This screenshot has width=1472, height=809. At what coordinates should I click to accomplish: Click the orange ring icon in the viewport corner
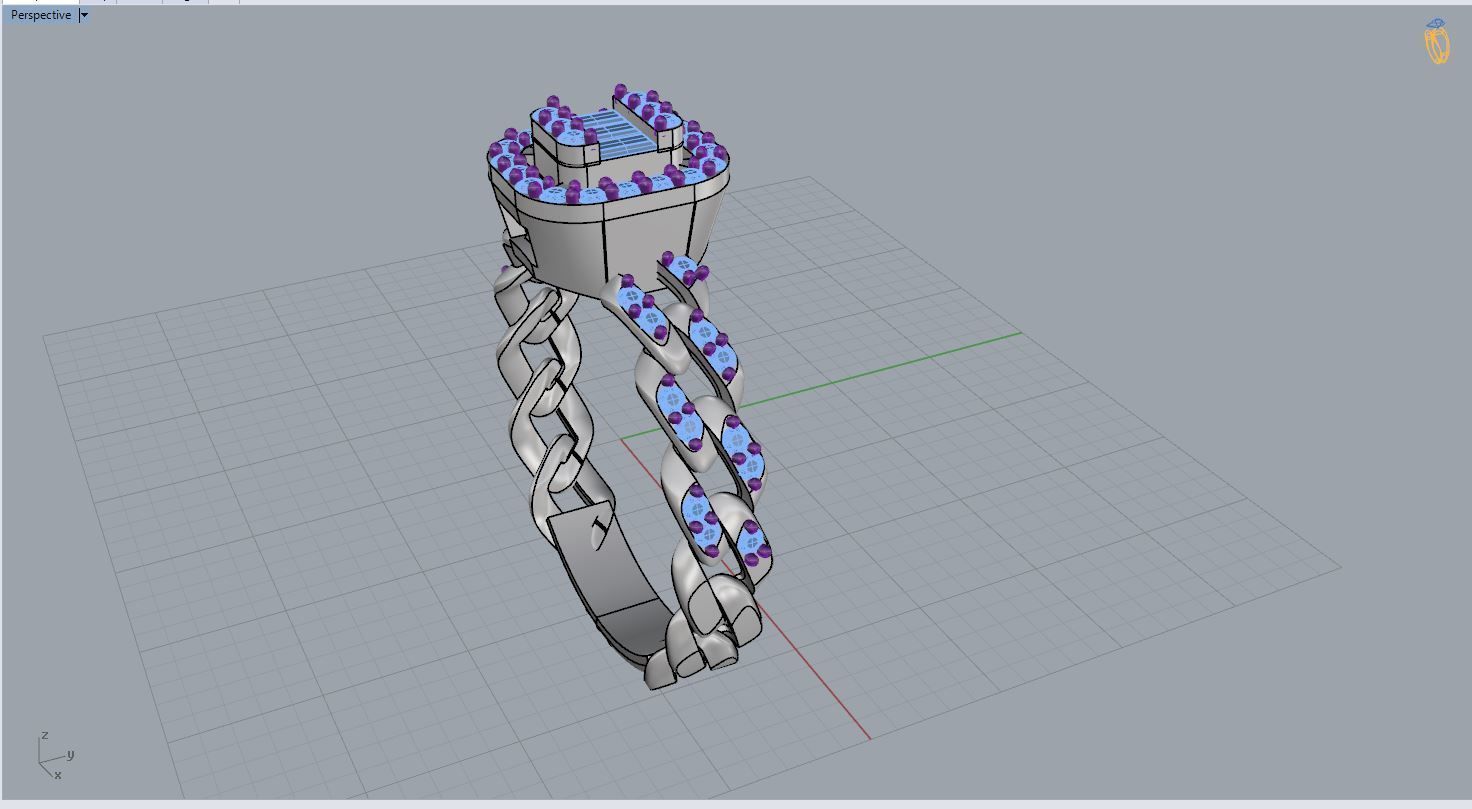click(1437, 41)
